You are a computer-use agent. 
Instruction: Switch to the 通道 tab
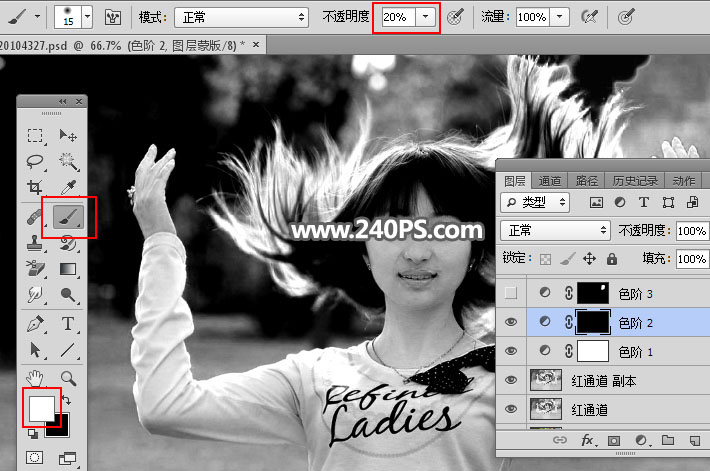(x=549, y=181)
